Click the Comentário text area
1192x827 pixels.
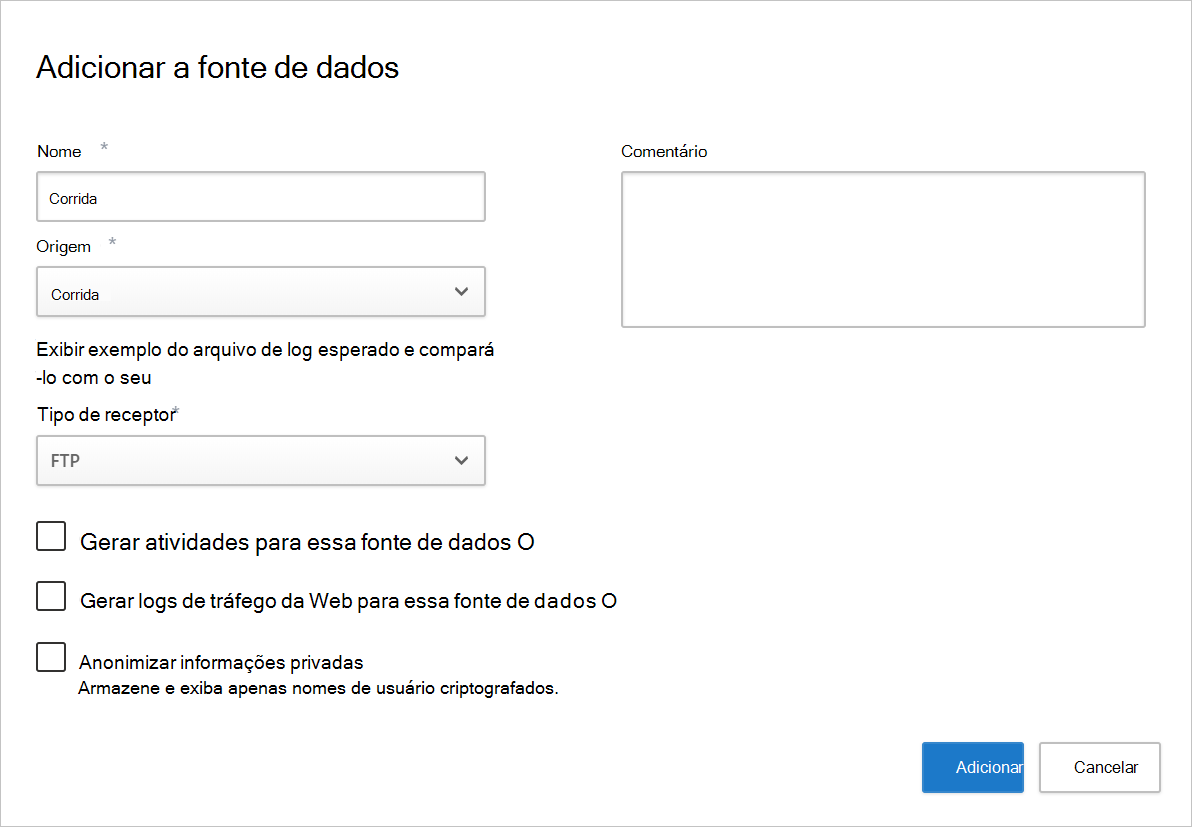(882, 248)
